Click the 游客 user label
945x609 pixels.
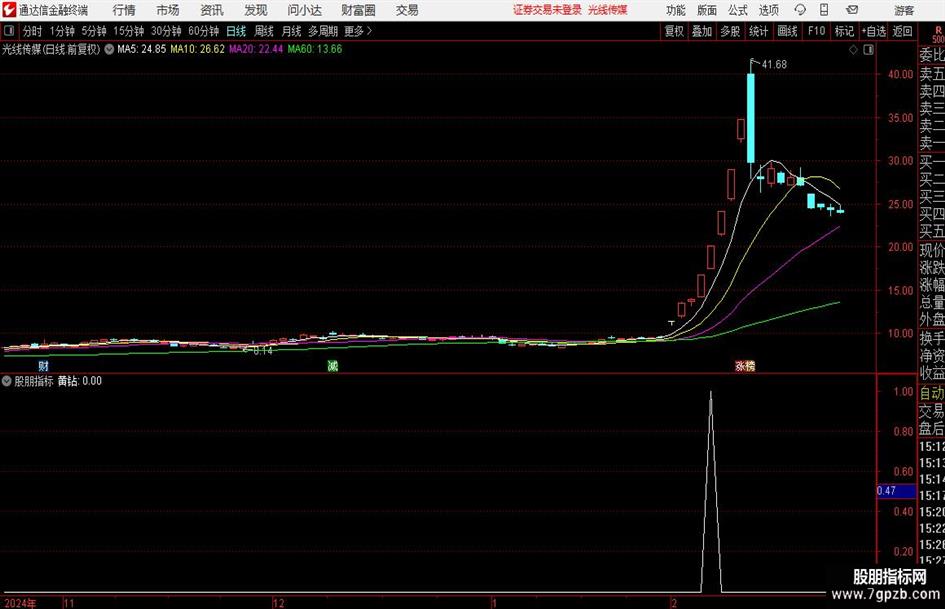904,10
